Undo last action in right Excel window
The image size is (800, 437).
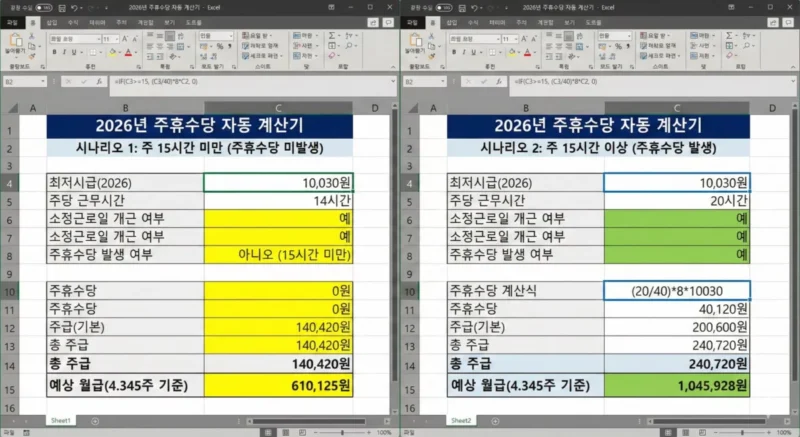click(474, 8)
